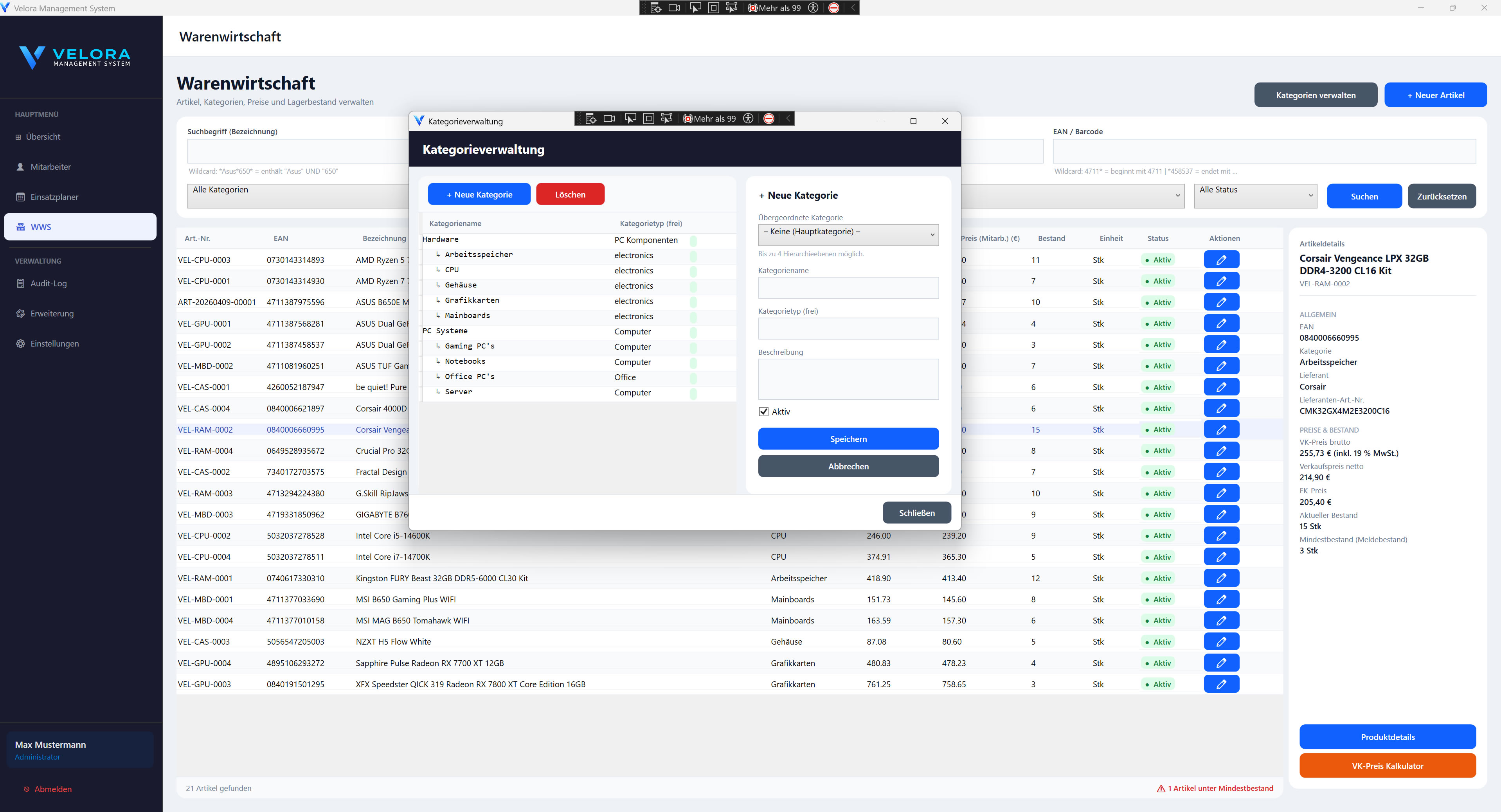Click the red Löschen button
The image size is (1501, 812).
click(570, 194)
